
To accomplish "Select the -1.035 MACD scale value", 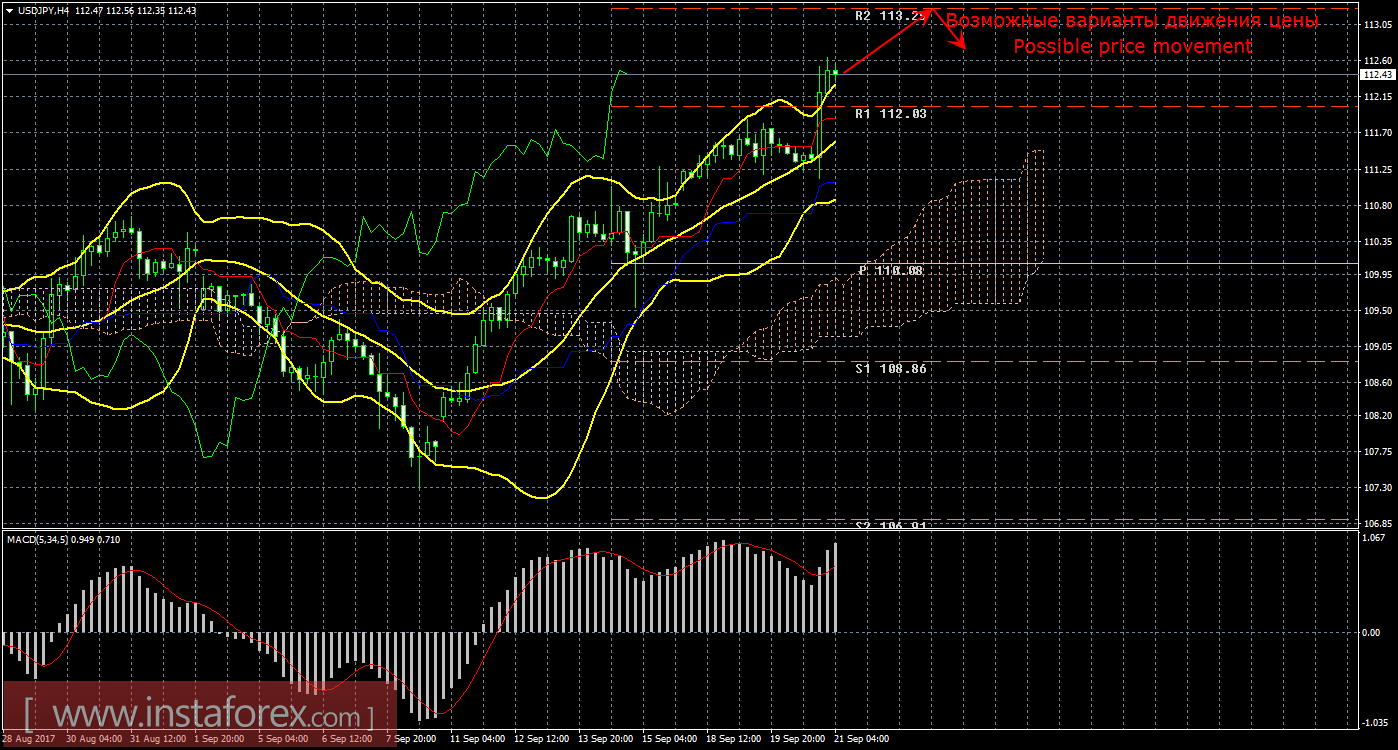I will (x=1377, y=721).
